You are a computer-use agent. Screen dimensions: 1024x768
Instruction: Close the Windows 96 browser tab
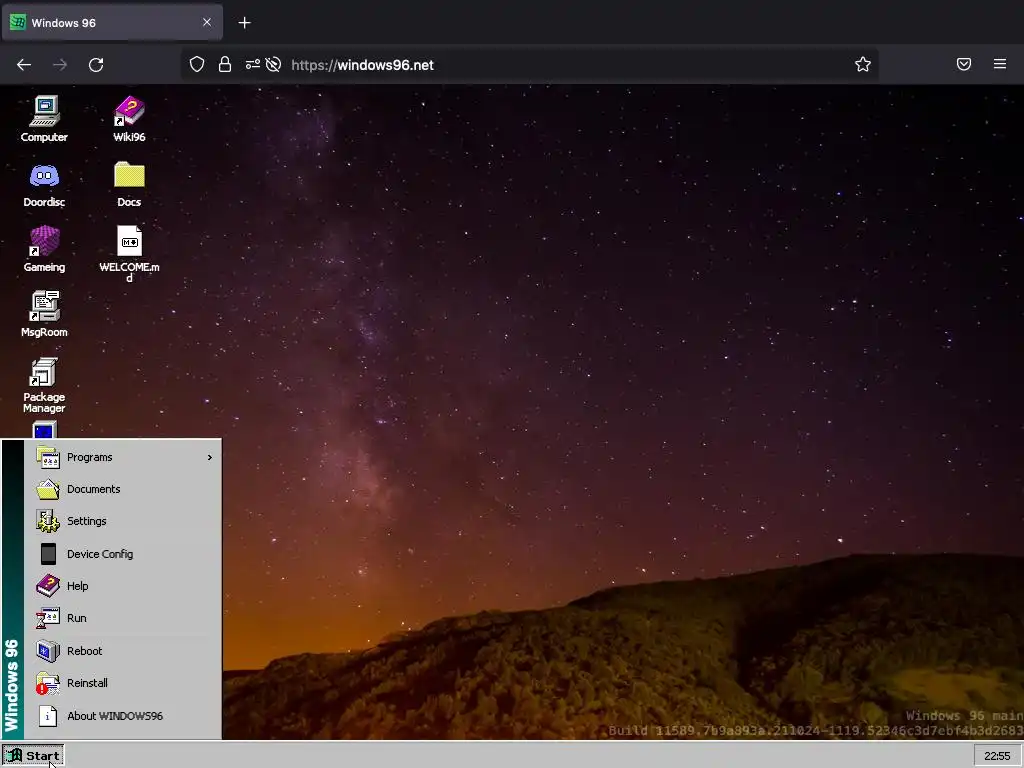(x=207, y=22)
